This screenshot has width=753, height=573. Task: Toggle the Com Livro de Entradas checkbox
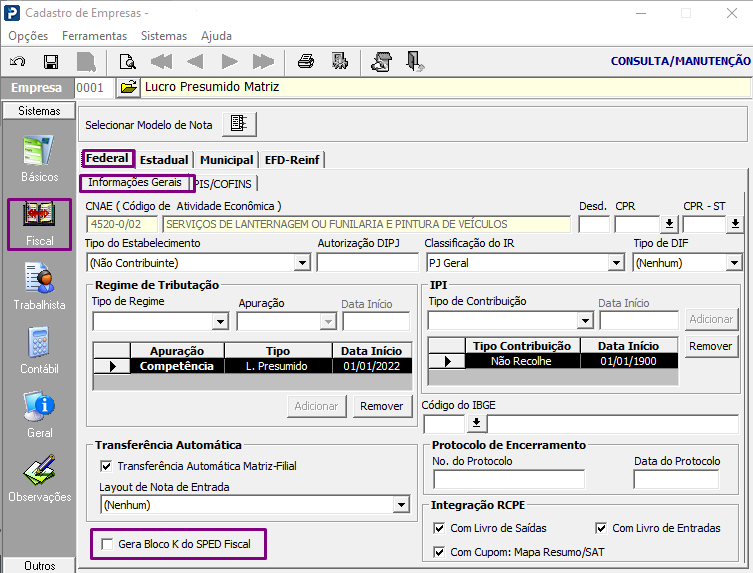[601, 528]
